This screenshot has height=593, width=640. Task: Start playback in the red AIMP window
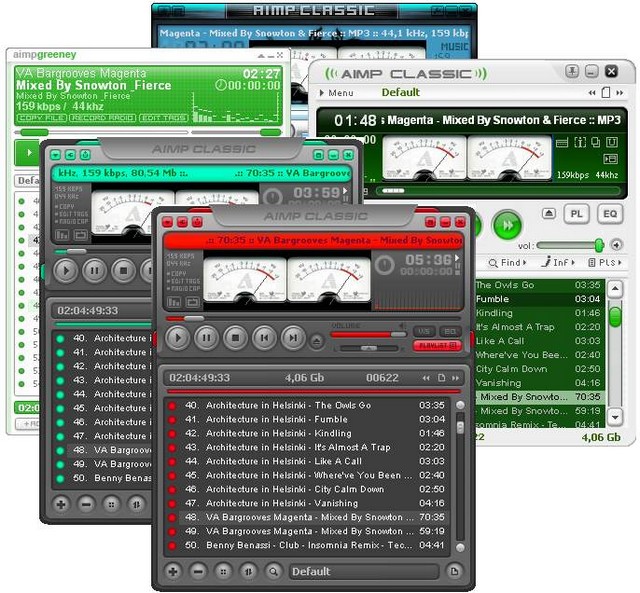point(178,338)
